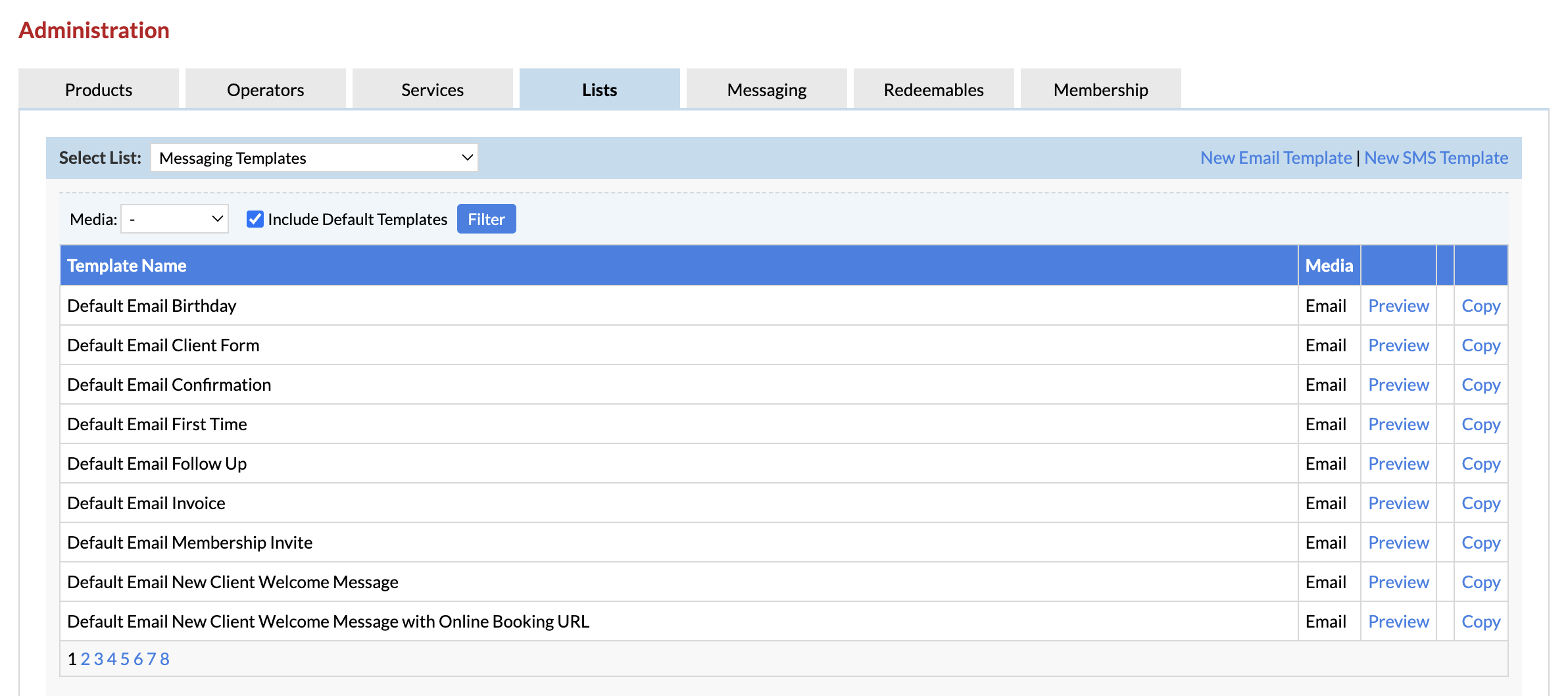
Task: Open the Media filter dropdown
Action: click(x=175, y=219)
